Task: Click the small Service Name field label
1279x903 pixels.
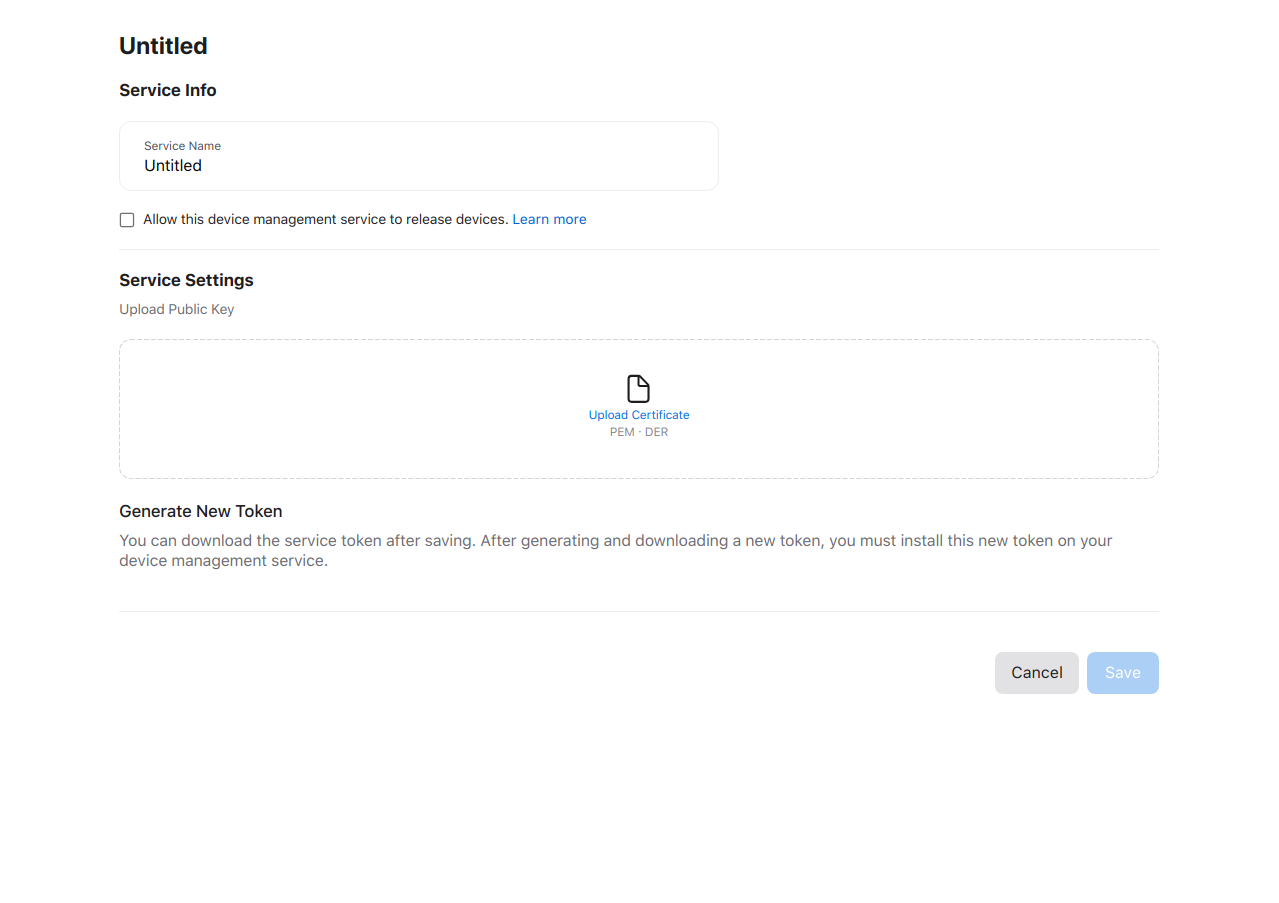Action: tap(182, 146)
